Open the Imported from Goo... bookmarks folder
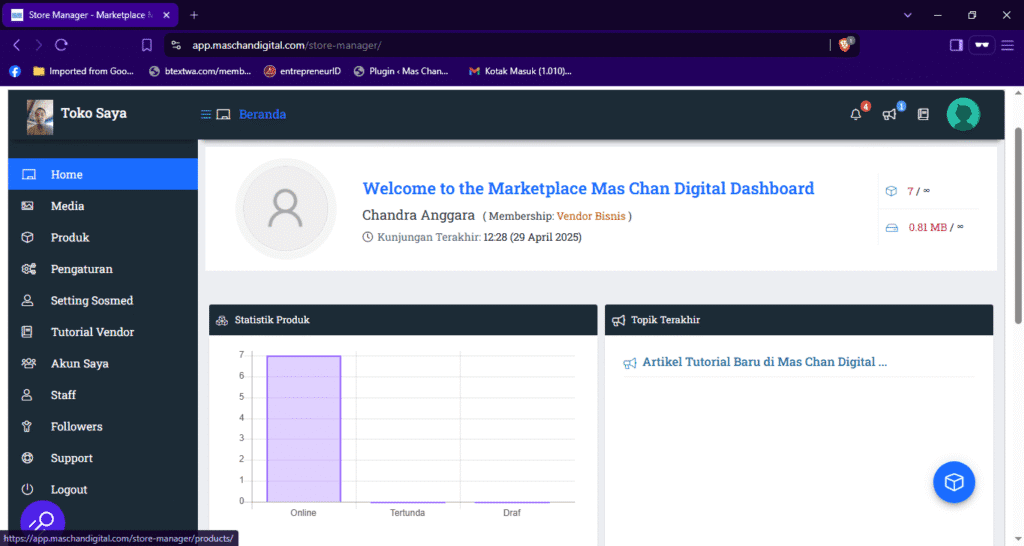Screen dimensions: 1024x546 (83, 71)
